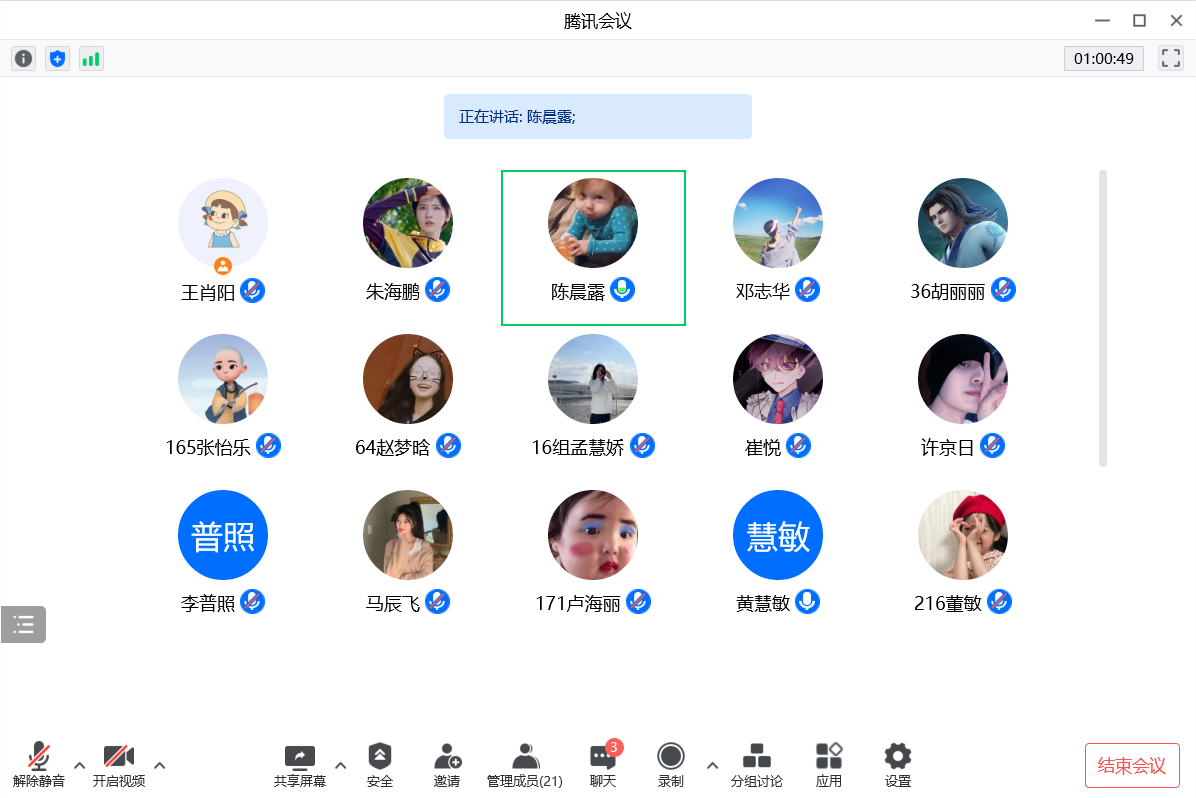
Task: Open Manage Members (管理成员) panel
Action: click(525, 765)
